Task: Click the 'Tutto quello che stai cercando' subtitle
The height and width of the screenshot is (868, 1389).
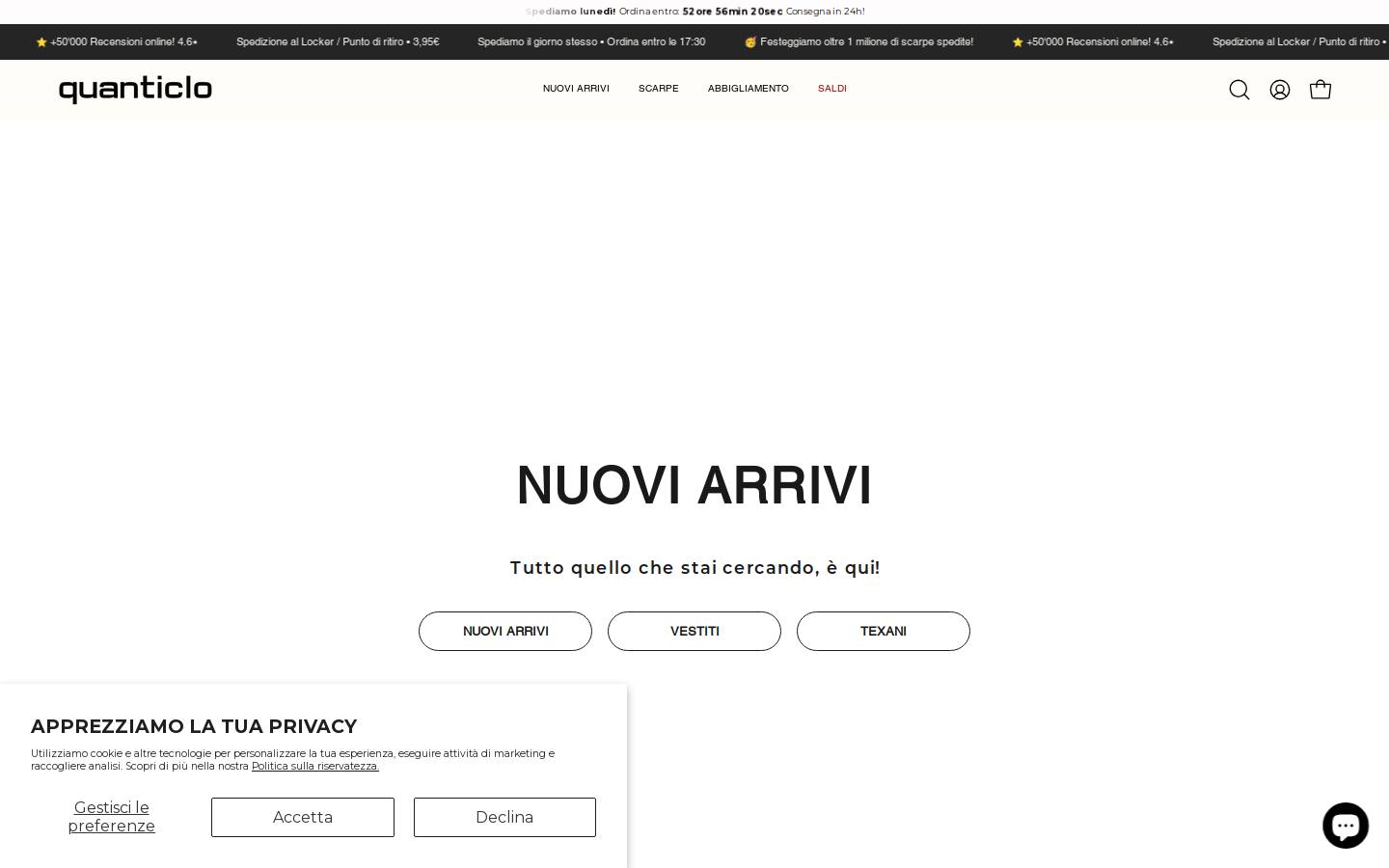Action: click(x=694, y=568)
